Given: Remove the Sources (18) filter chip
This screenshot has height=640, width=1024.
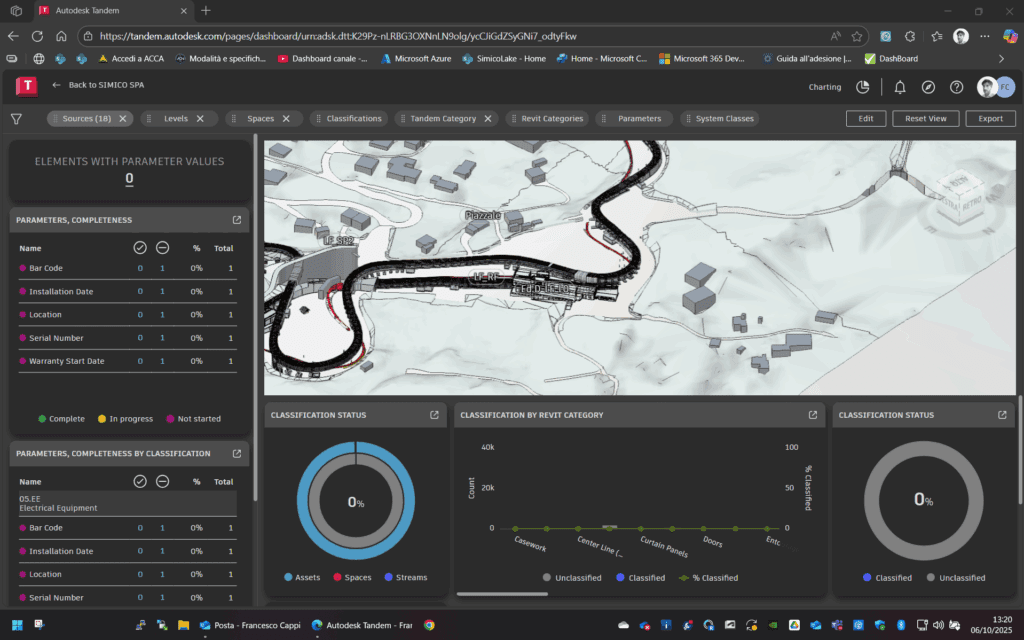Looking at the screenshot, I should (x=123, y=118).
